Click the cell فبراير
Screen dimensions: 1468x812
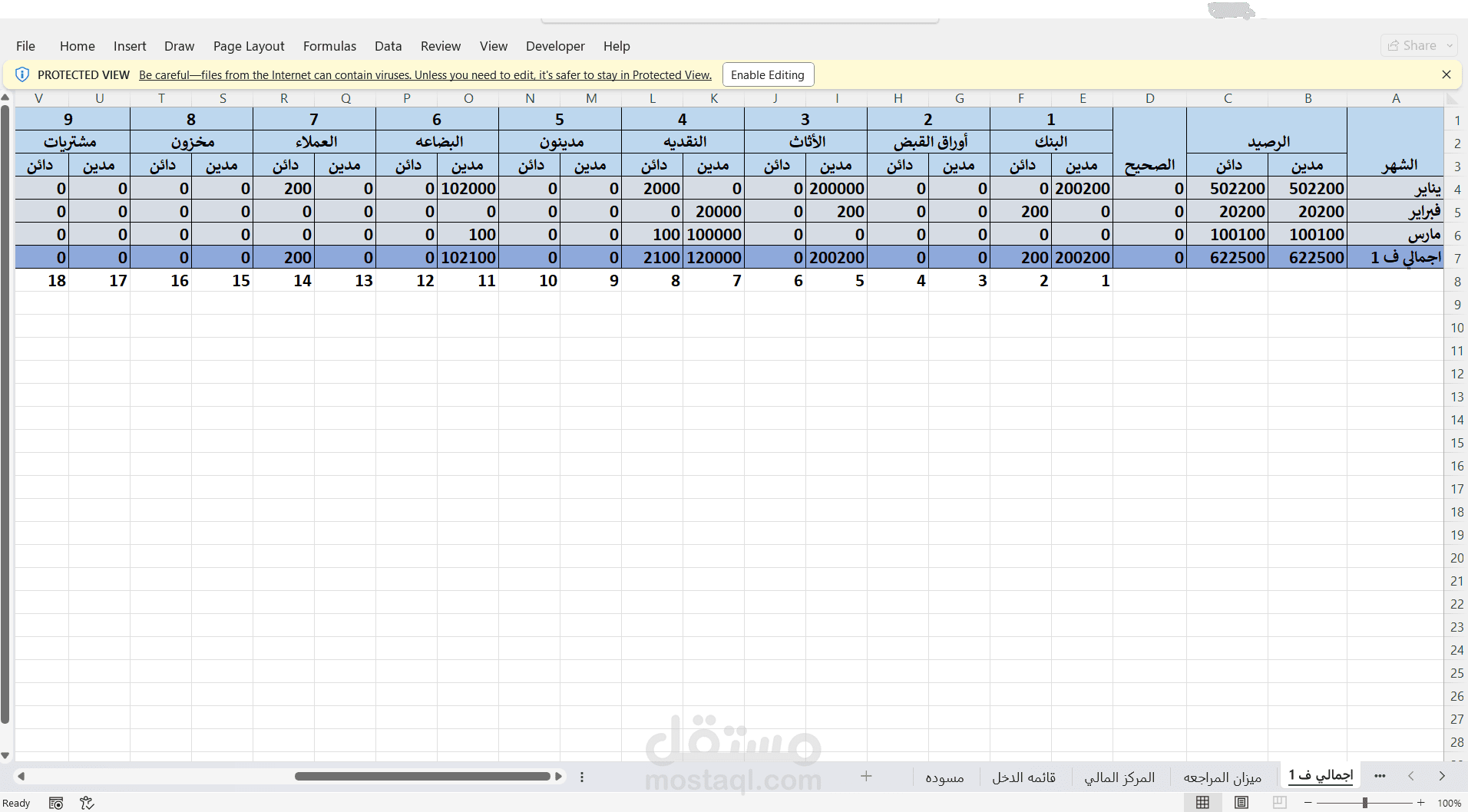(1396, 212)
